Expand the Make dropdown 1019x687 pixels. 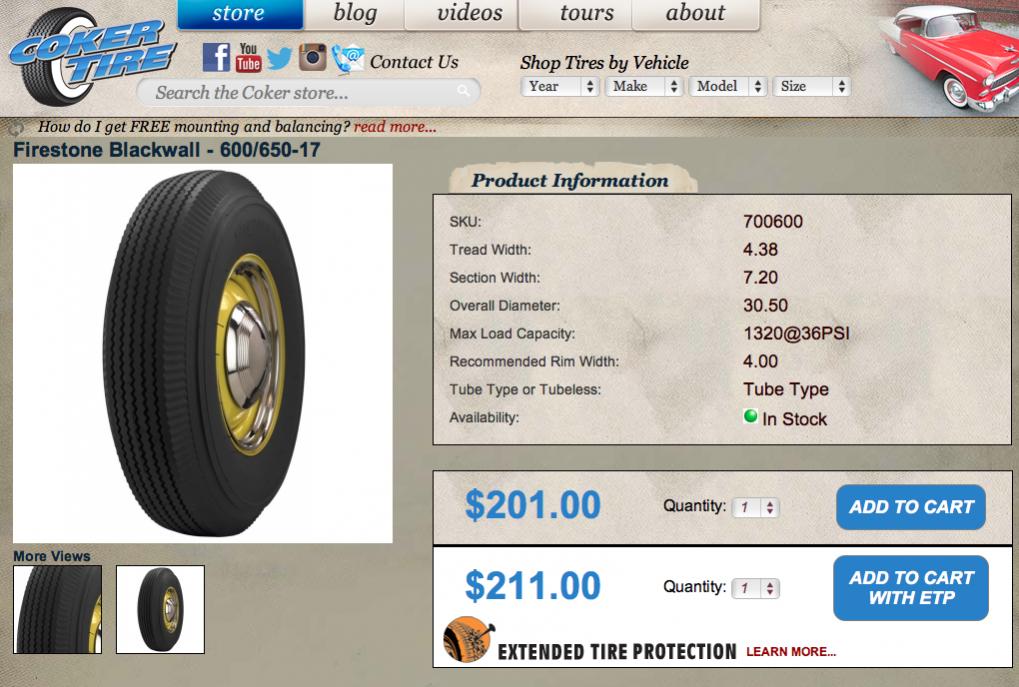[x=644, y=86]
